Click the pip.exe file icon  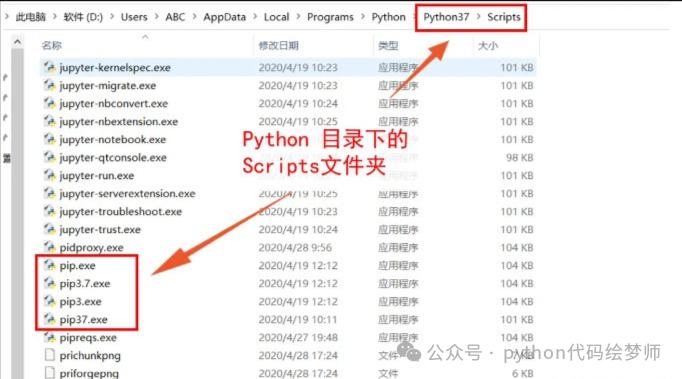click(50, 265)
